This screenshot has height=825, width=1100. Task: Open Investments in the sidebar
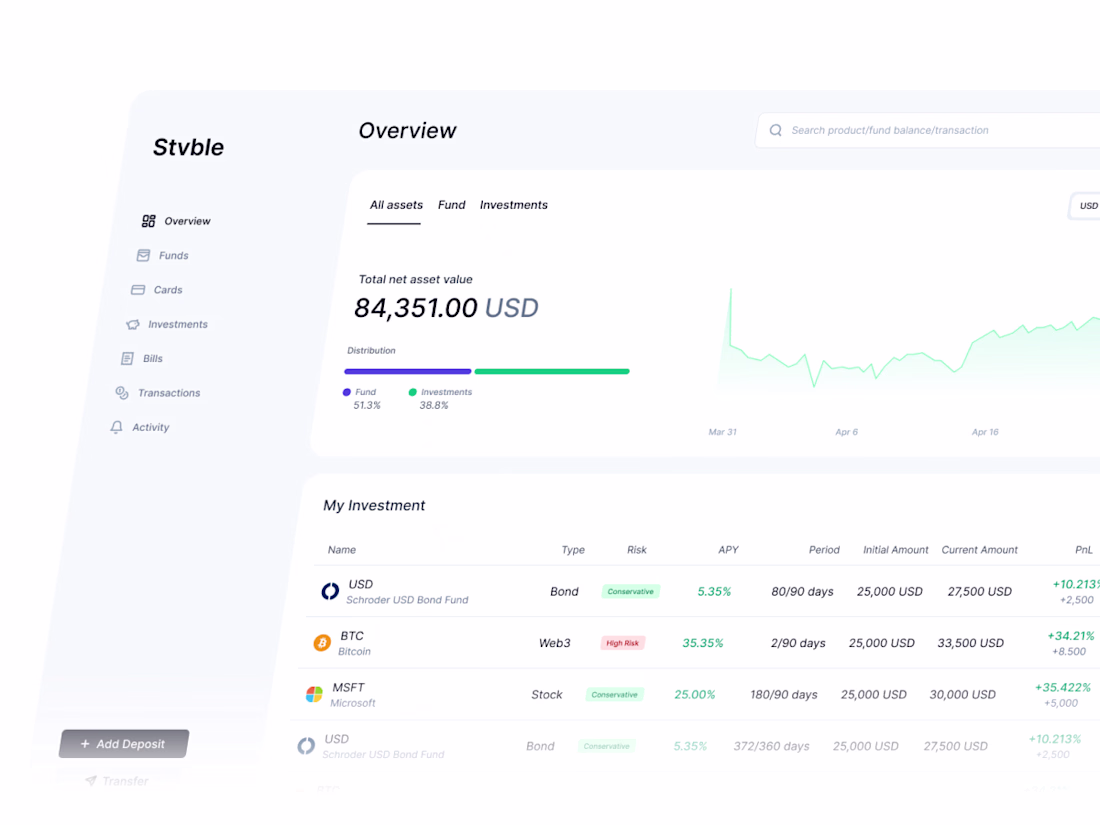pyautogui.click(x=167, y=324)
